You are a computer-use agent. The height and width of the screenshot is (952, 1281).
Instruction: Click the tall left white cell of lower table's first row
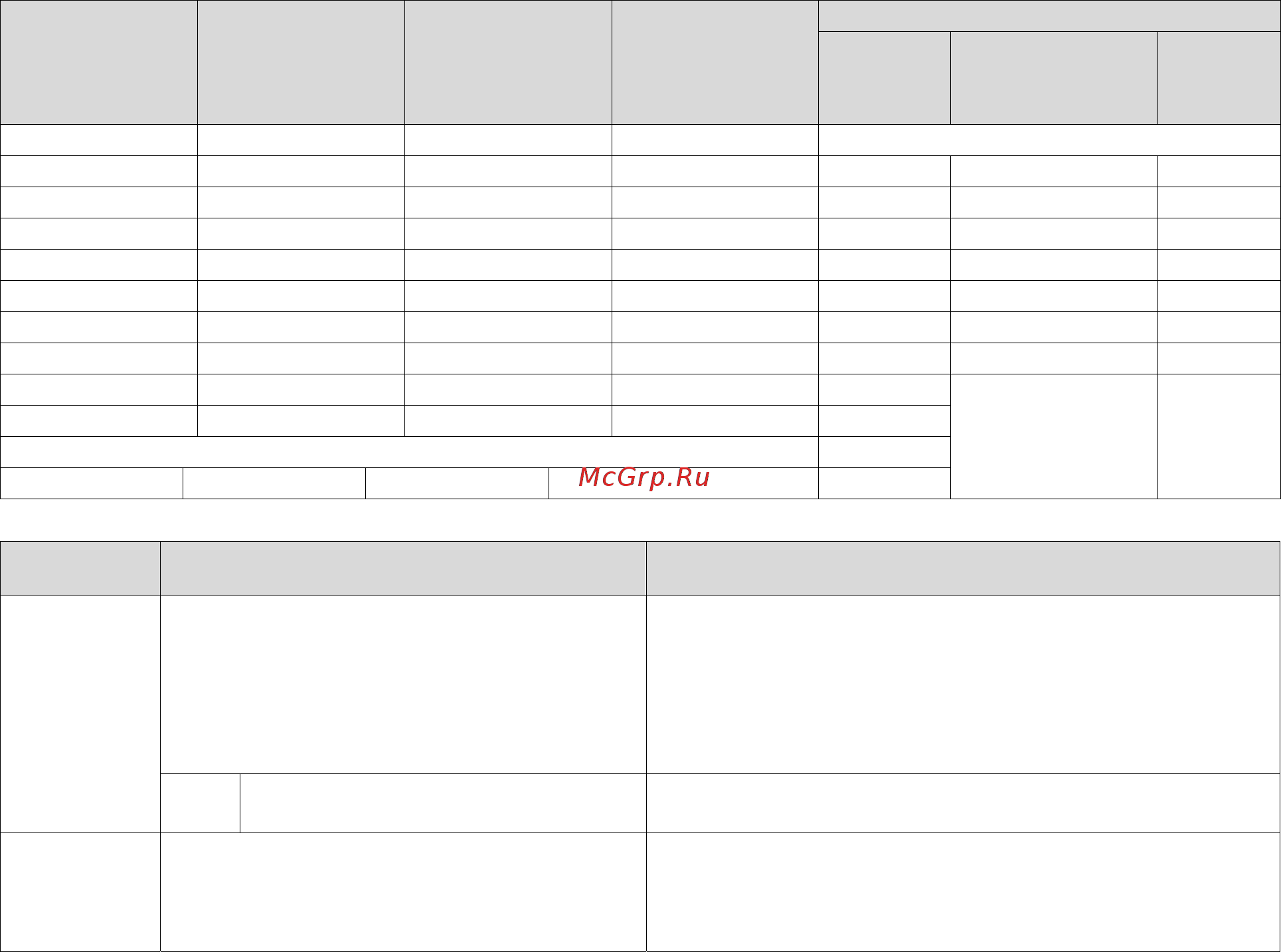[x=80, y=714]
